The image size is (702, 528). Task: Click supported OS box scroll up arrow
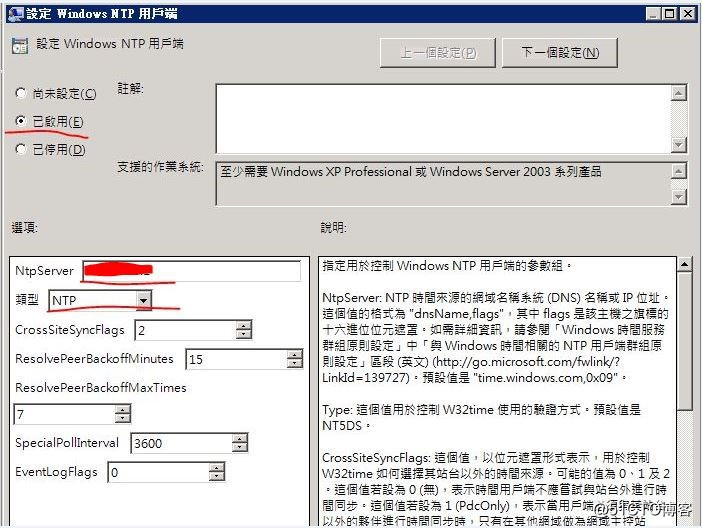pos(679,171)
